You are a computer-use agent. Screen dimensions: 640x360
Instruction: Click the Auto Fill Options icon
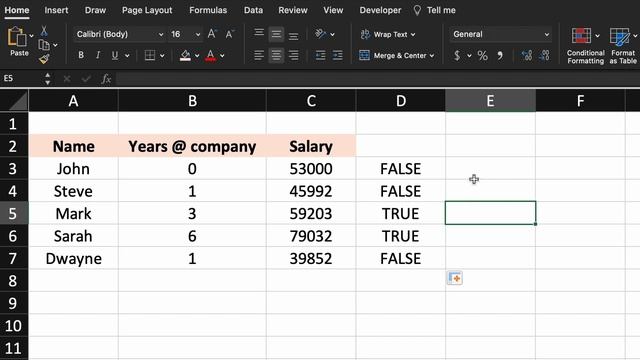pos(455,278)
